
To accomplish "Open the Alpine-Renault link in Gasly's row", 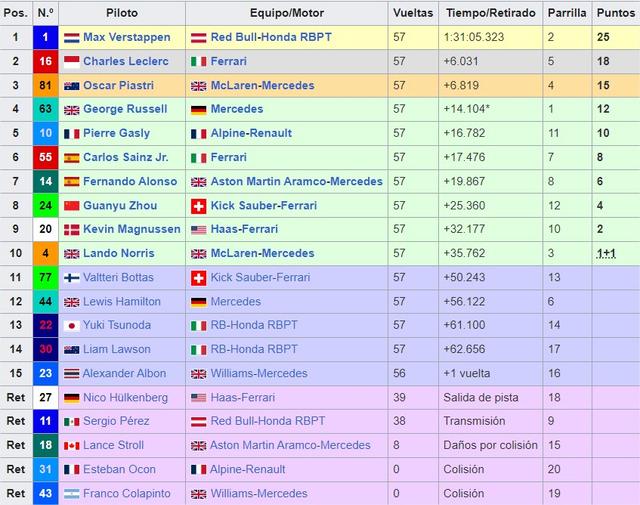I will tap(251, 133).
